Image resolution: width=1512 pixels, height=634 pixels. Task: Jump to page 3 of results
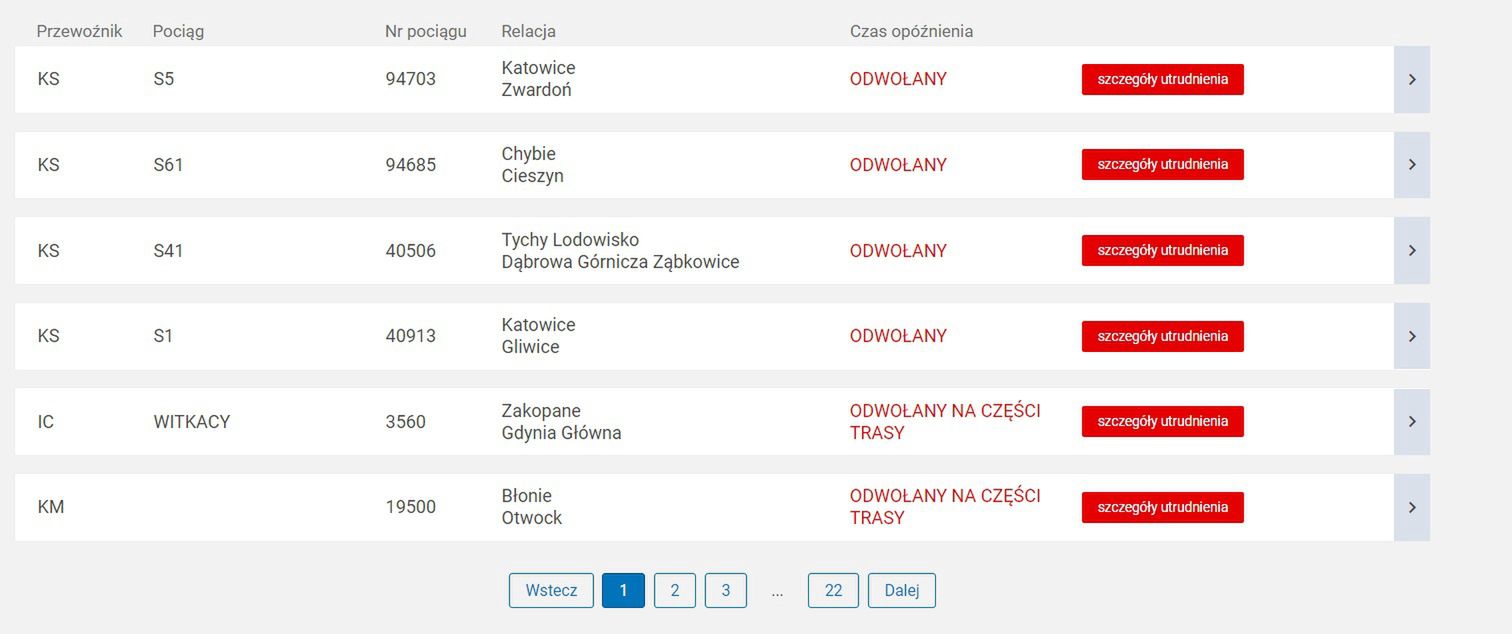[x=725, y=590]
